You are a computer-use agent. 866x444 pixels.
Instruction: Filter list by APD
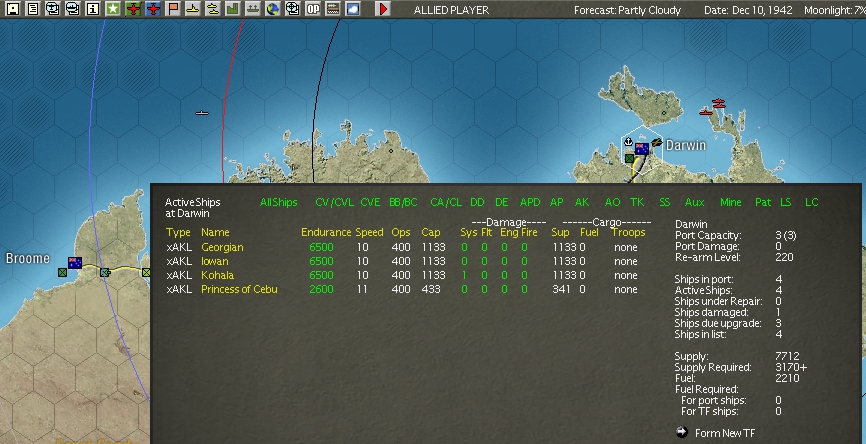(x=530, y=203)
